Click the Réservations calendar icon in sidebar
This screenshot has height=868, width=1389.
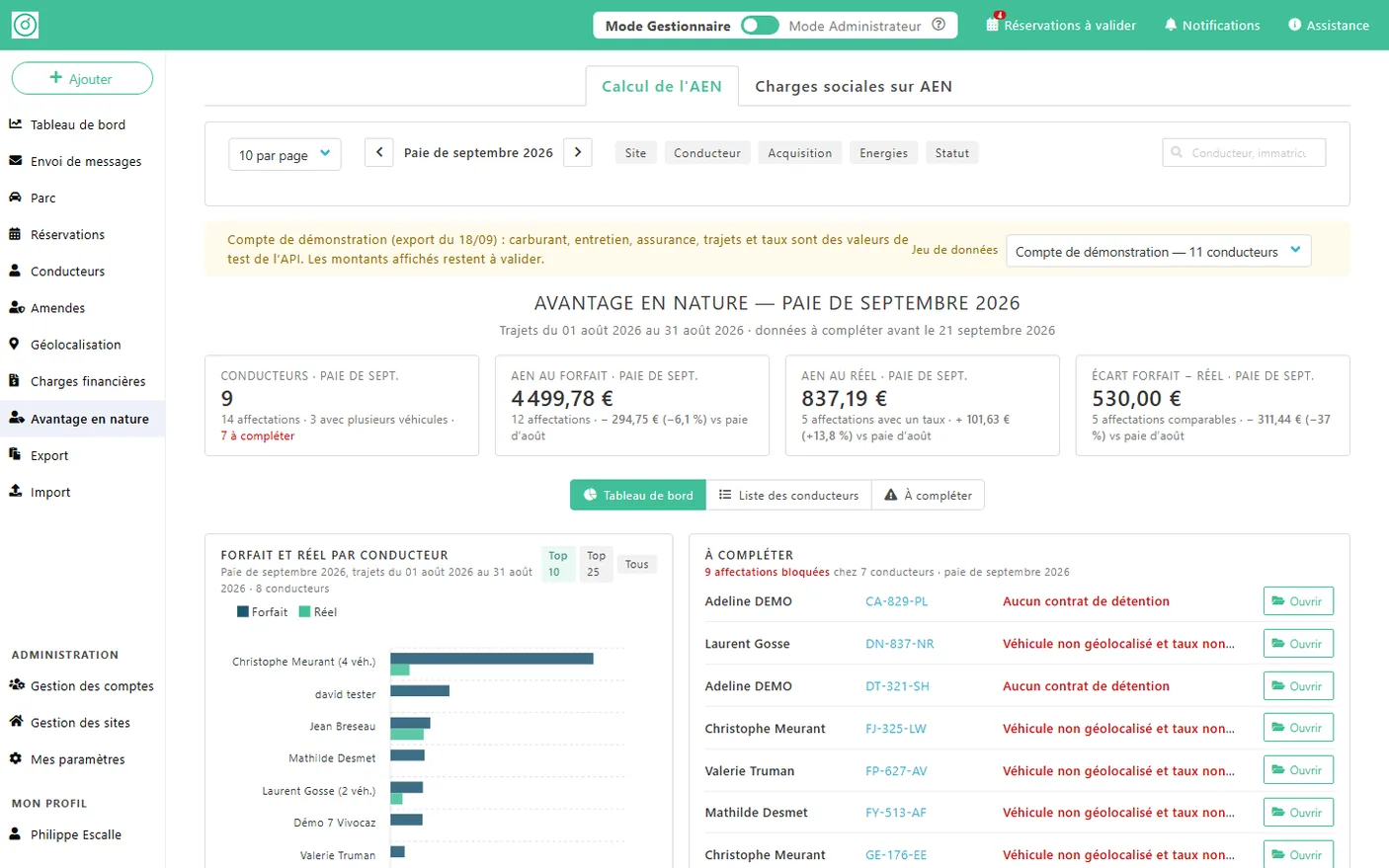coord(16,234)
